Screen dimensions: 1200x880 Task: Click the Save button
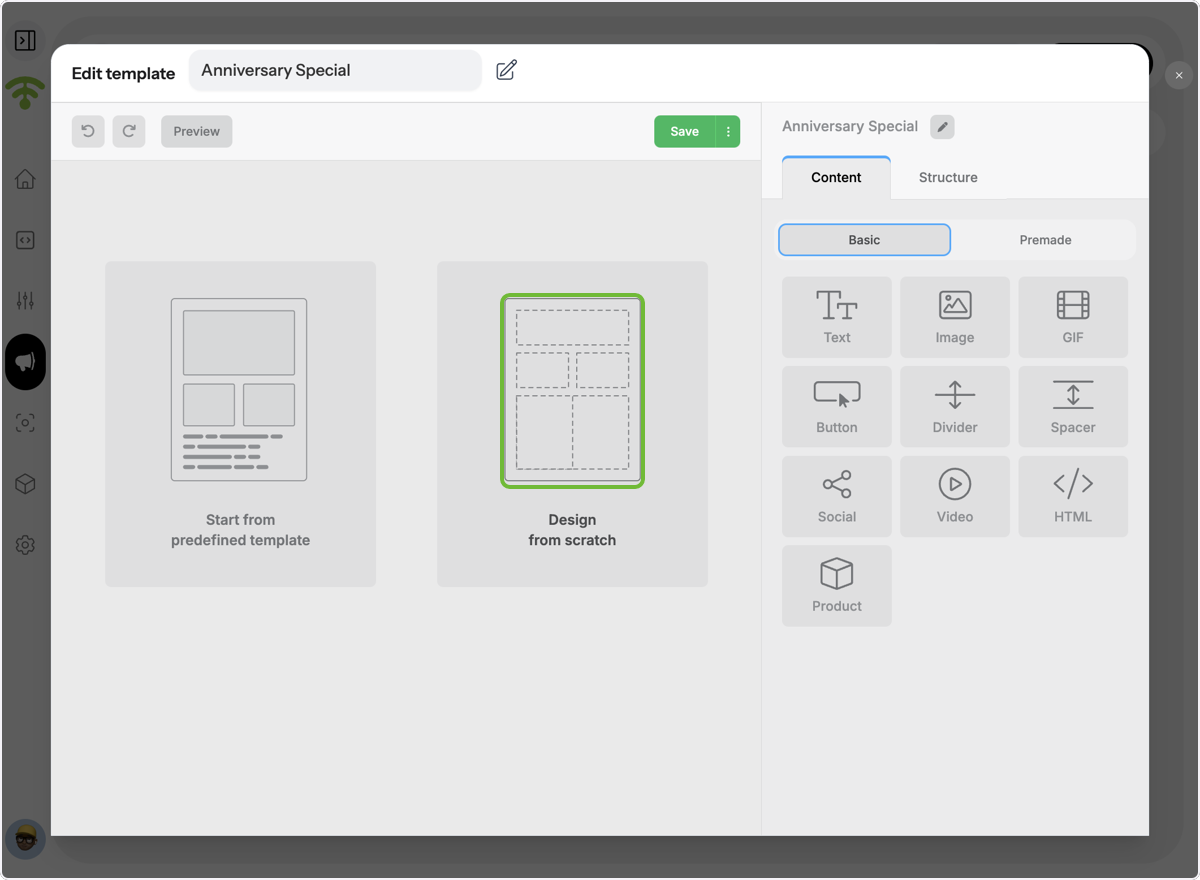pyautogui.click(x=685, y=131)
